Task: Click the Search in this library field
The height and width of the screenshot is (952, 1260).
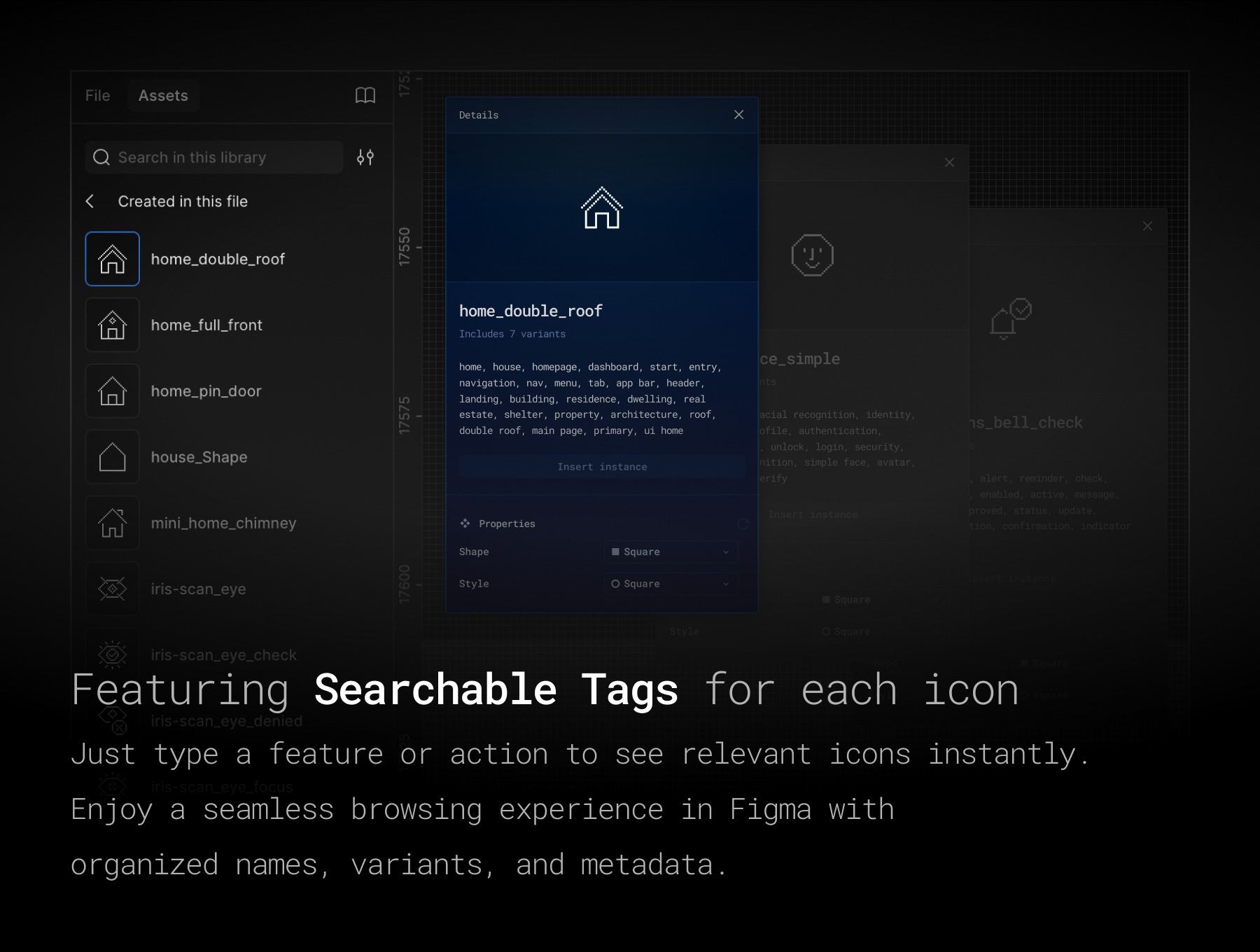Action: pos(210,157)
